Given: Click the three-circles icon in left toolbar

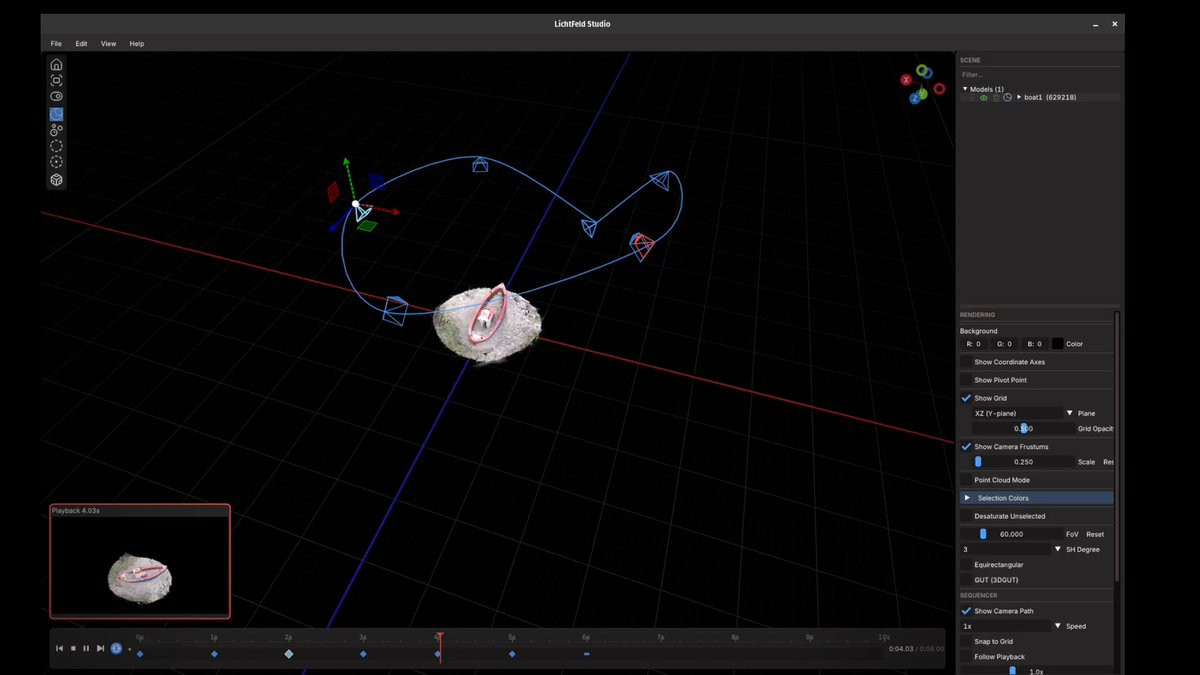Looking at the screenshot, I should [56, 130].
